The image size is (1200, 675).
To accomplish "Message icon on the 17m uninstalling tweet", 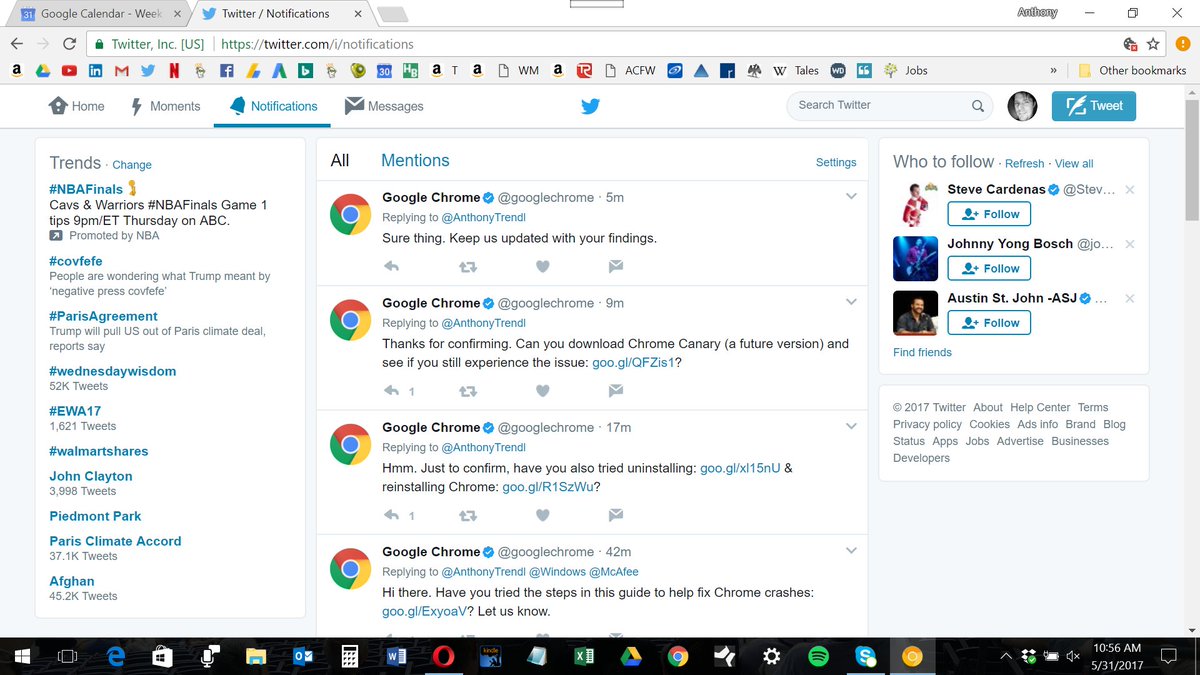I will [616, 515].
